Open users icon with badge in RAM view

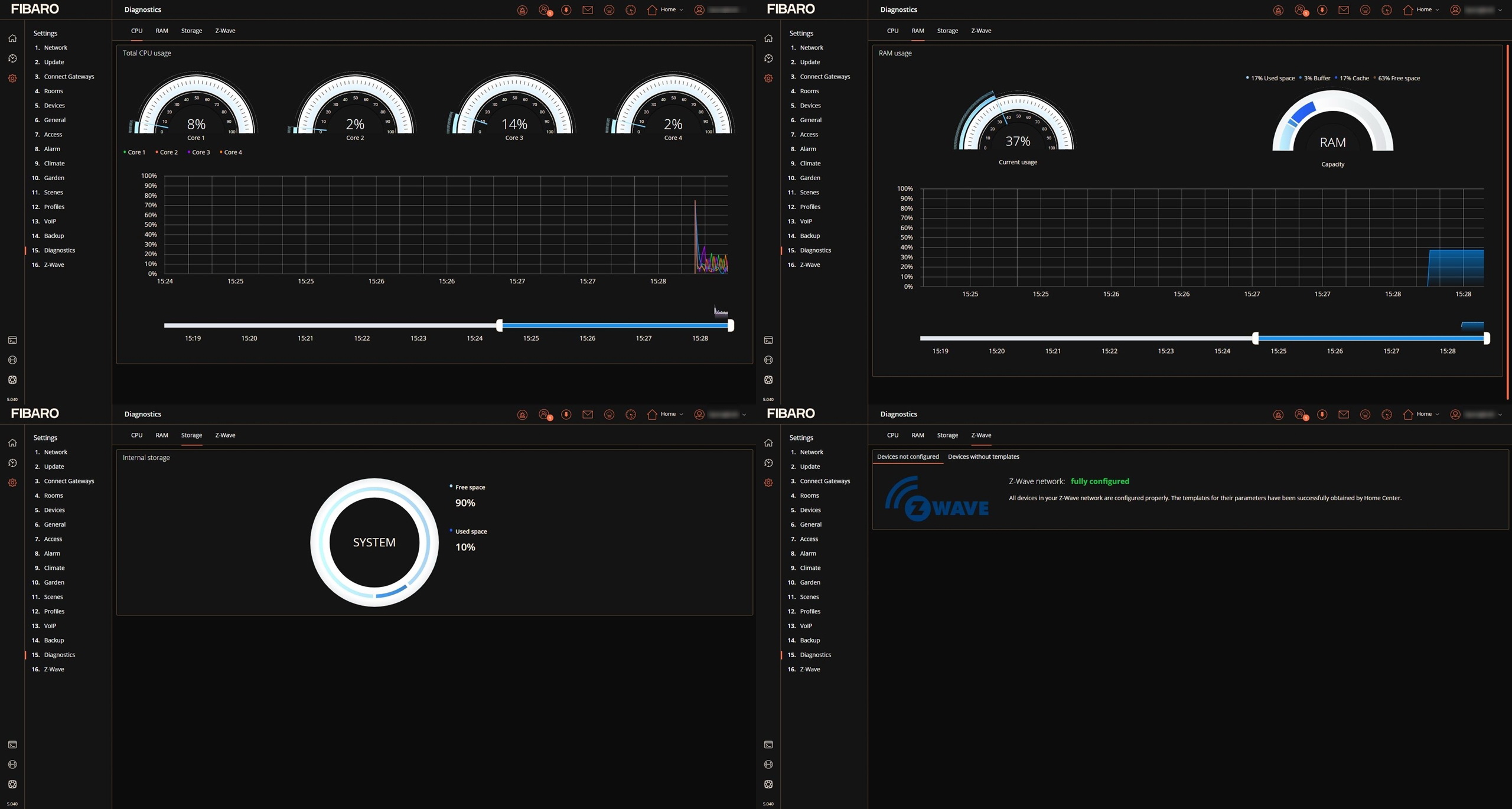click(x=1300, y=10)
